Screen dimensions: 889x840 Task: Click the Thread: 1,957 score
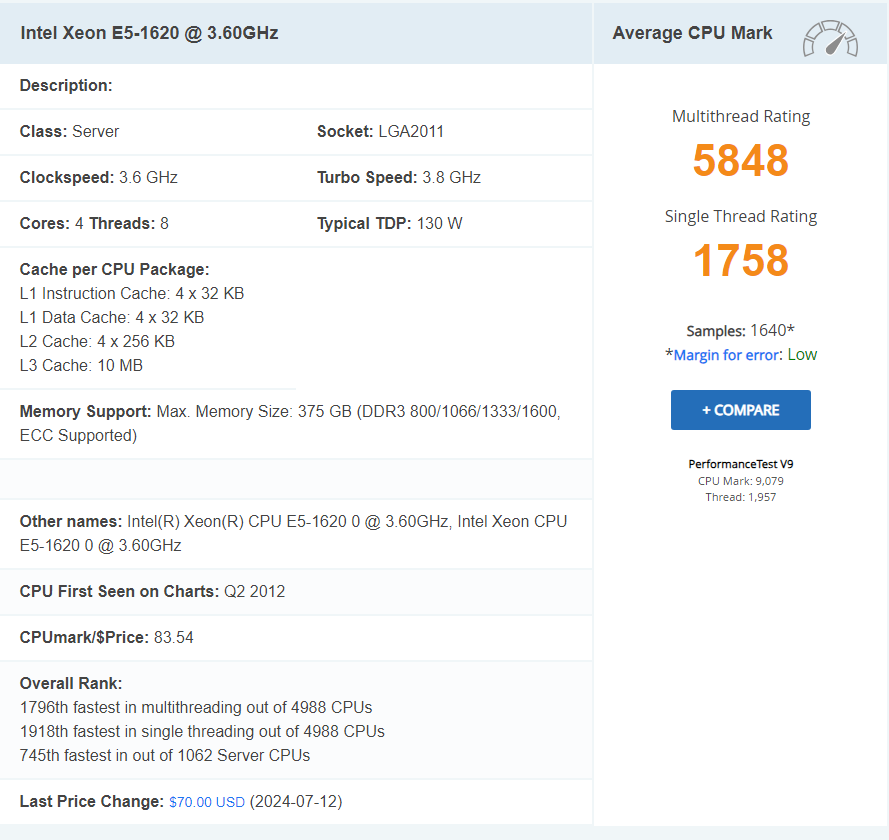click(740, 497)
